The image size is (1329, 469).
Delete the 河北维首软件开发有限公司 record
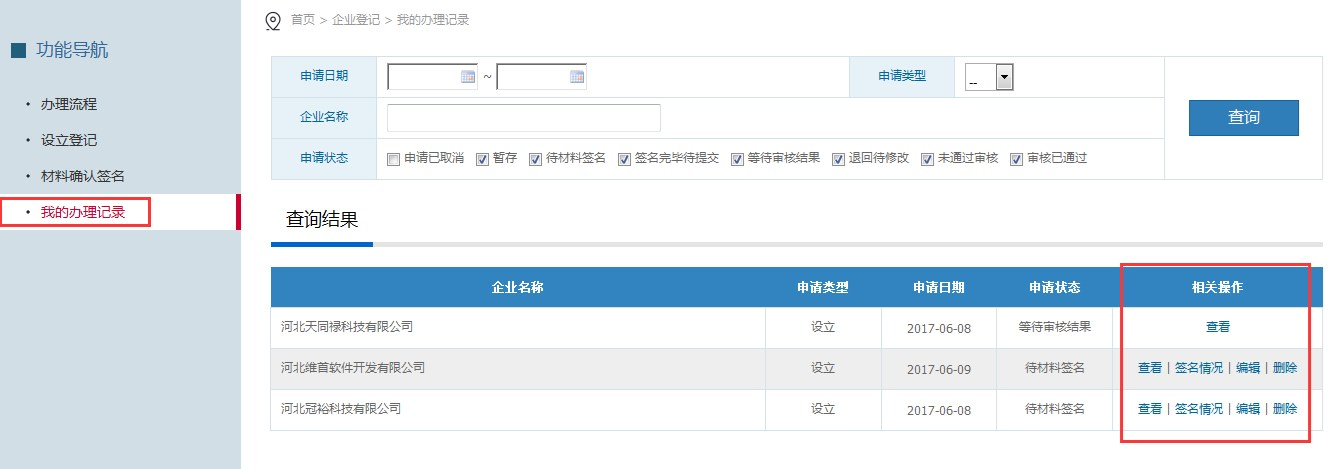[1284, 368]
